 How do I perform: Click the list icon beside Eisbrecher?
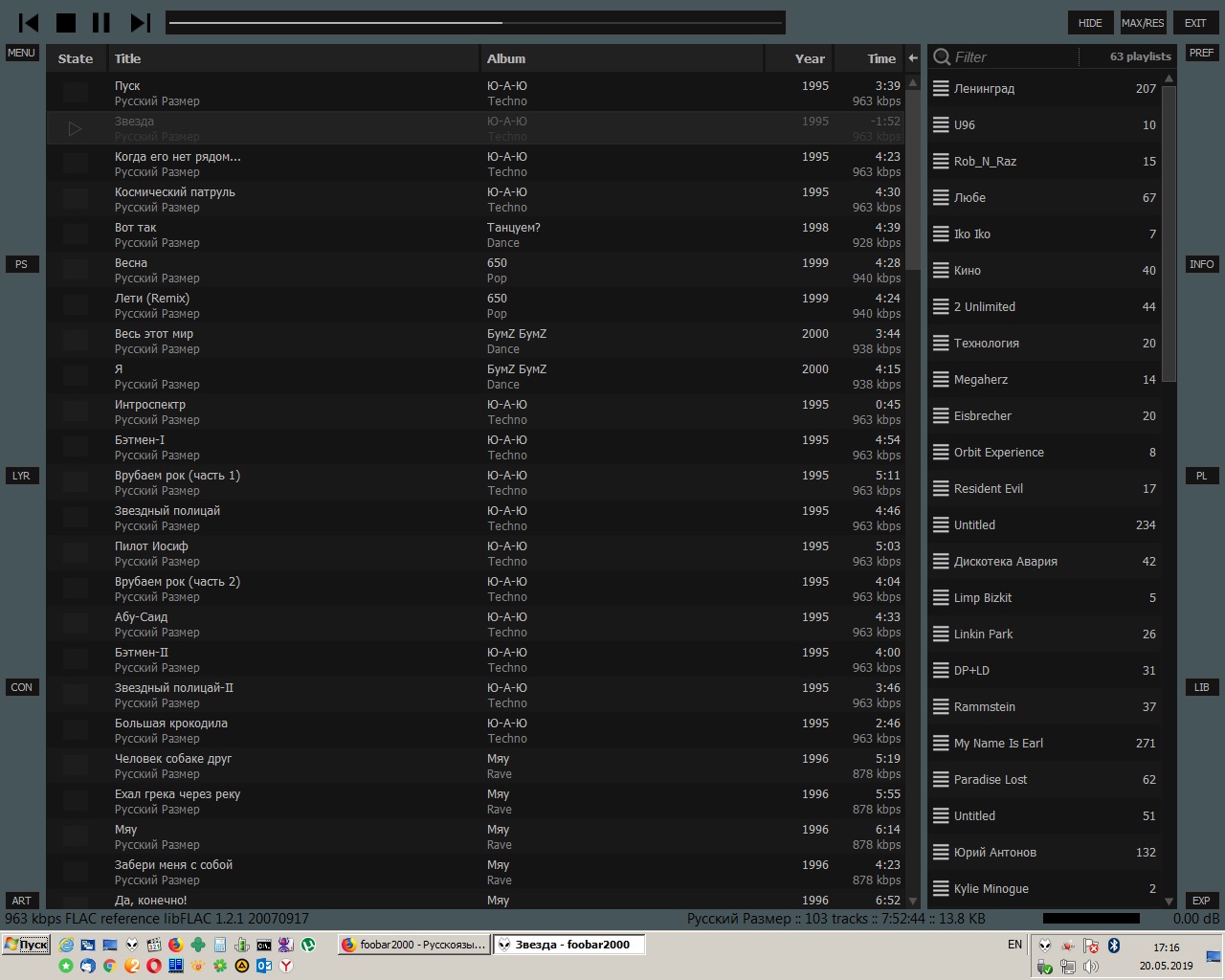point(941,416)
